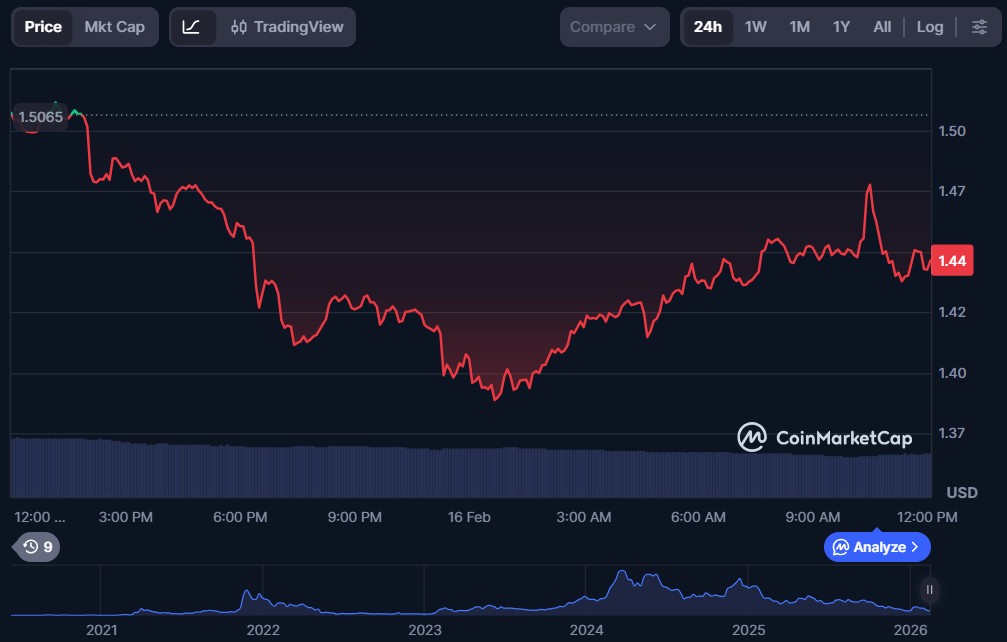Open chart settings sliders icon
The width and height of the screenshot is (1007, 642).
pos(979,27)
